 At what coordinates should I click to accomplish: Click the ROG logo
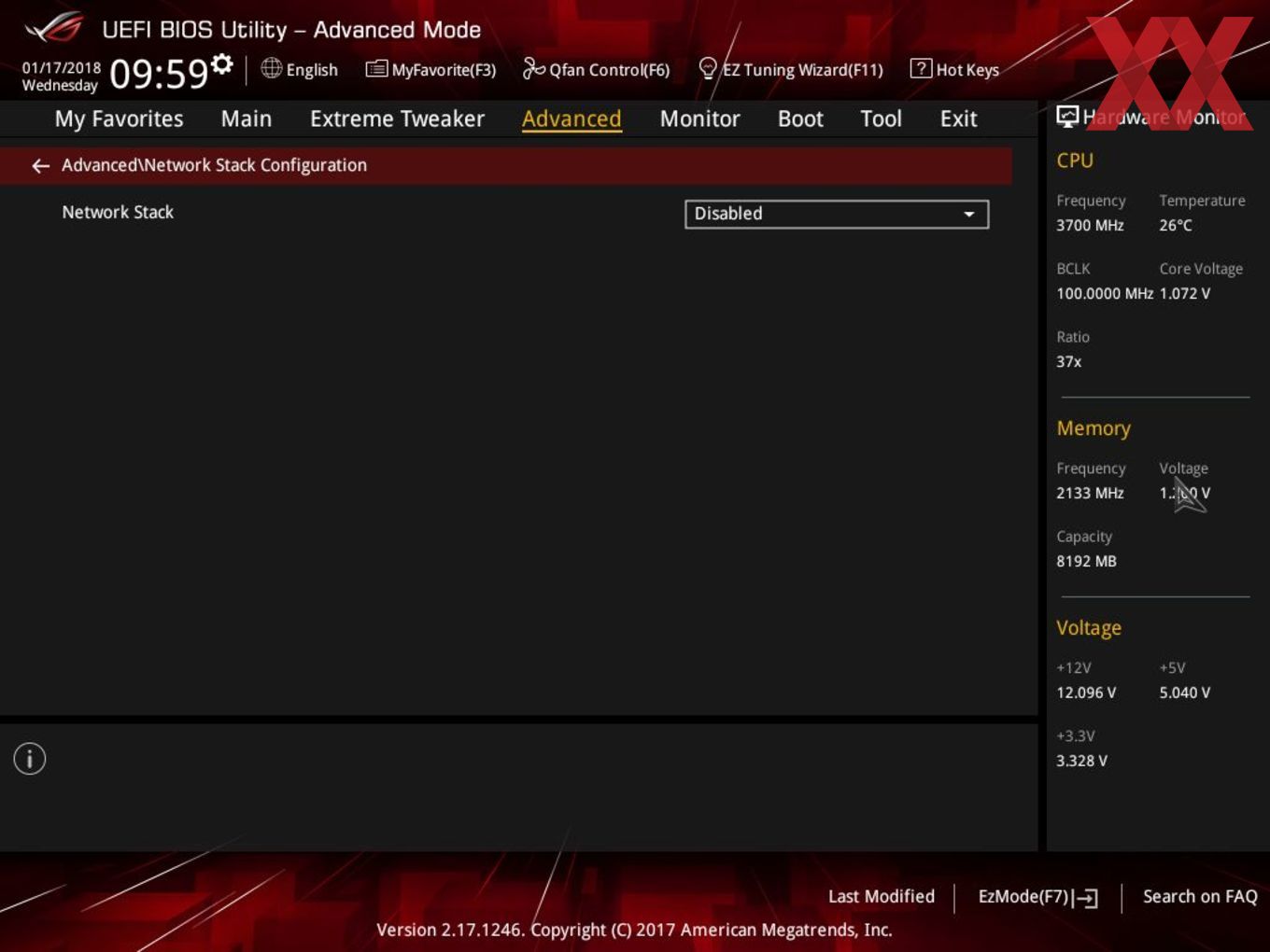tap(54, 28)
